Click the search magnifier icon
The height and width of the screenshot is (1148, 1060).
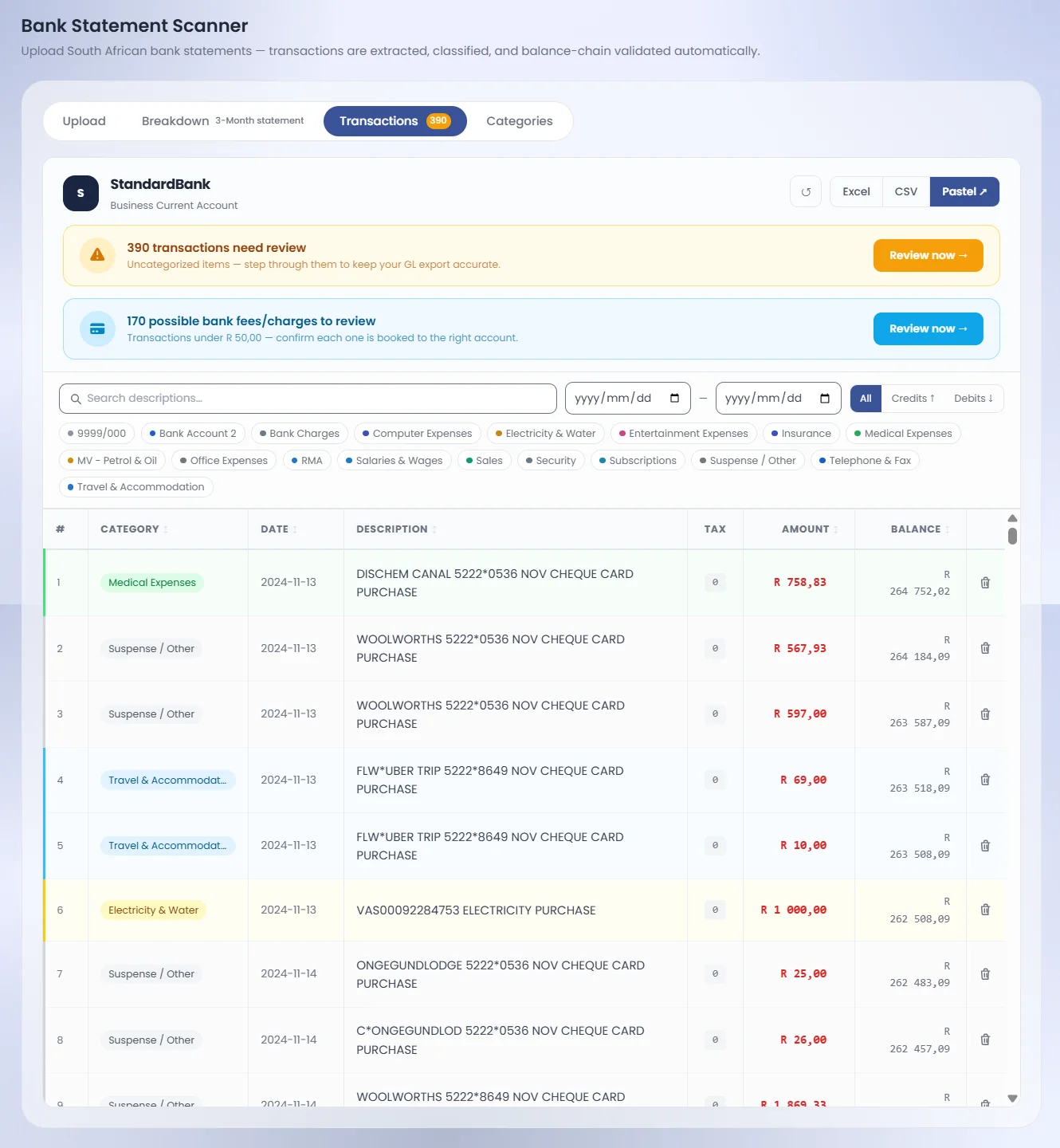76,399
